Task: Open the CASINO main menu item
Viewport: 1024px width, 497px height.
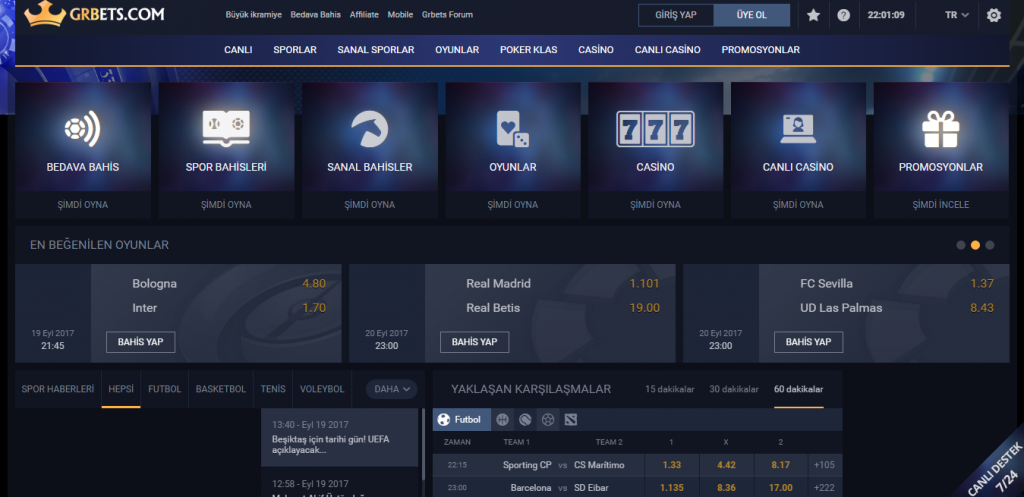Action: click(596, 50)
